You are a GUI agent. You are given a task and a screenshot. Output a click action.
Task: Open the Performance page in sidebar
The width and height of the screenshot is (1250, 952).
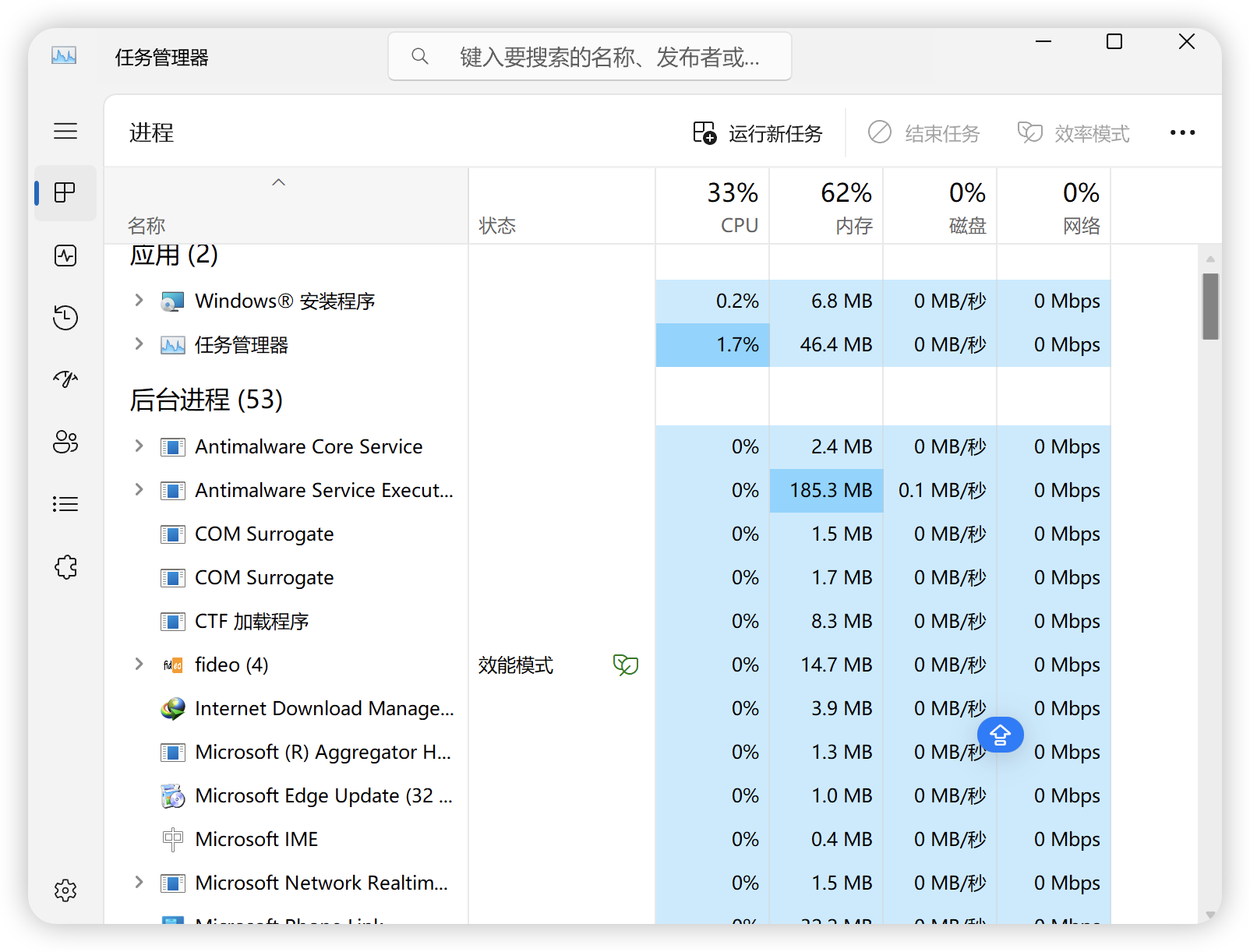pos(65,256)
